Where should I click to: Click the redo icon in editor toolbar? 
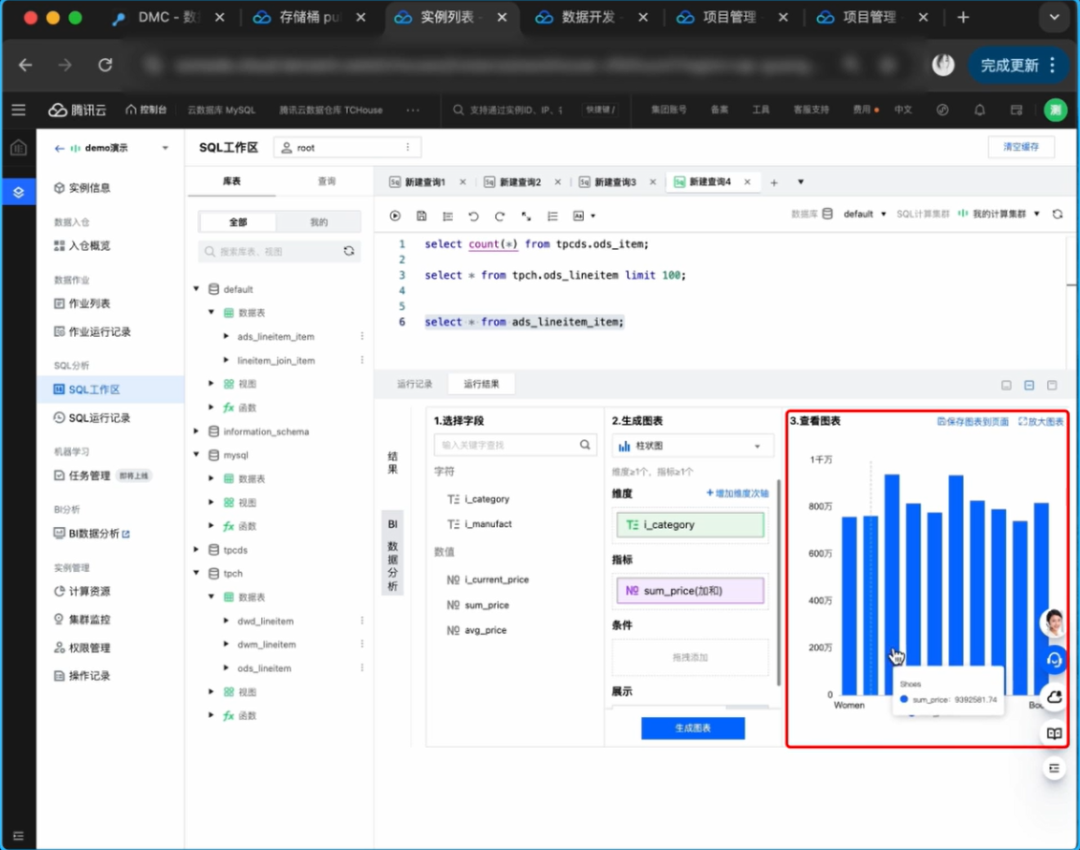tap(499, 215)
